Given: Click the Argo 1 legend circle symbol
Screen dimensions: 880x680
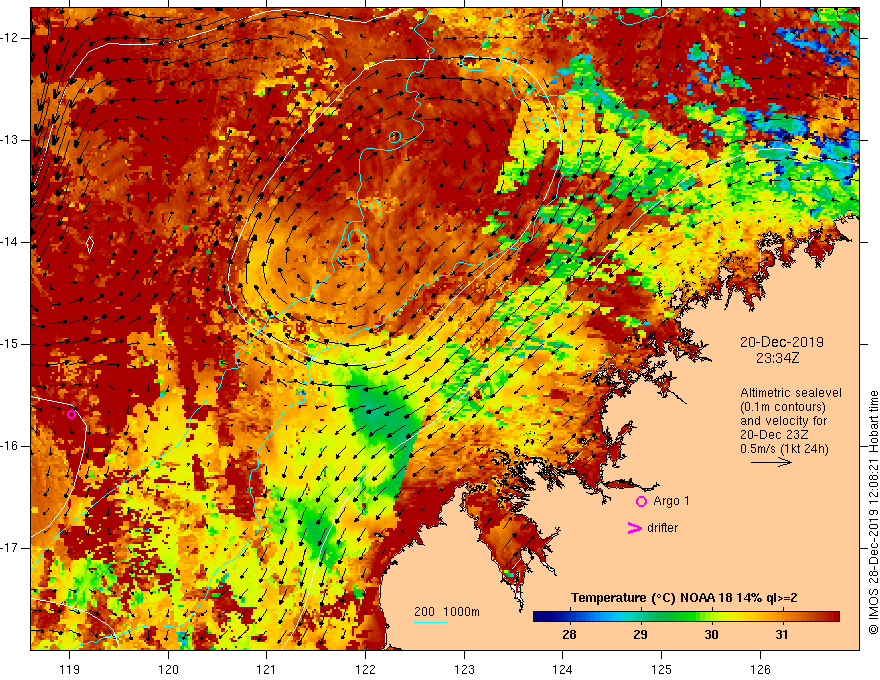Looking at the screenshot, I should (x=641, y=502).
